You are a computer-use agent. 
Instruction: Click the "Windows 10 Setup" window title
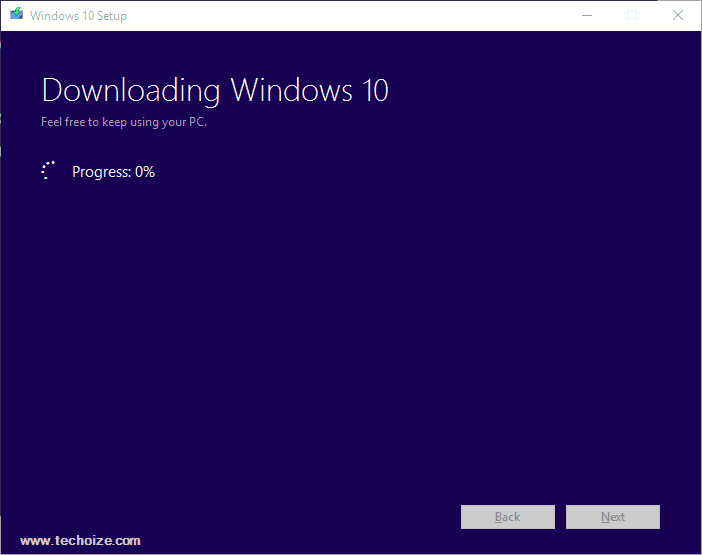tap(78, 16)
